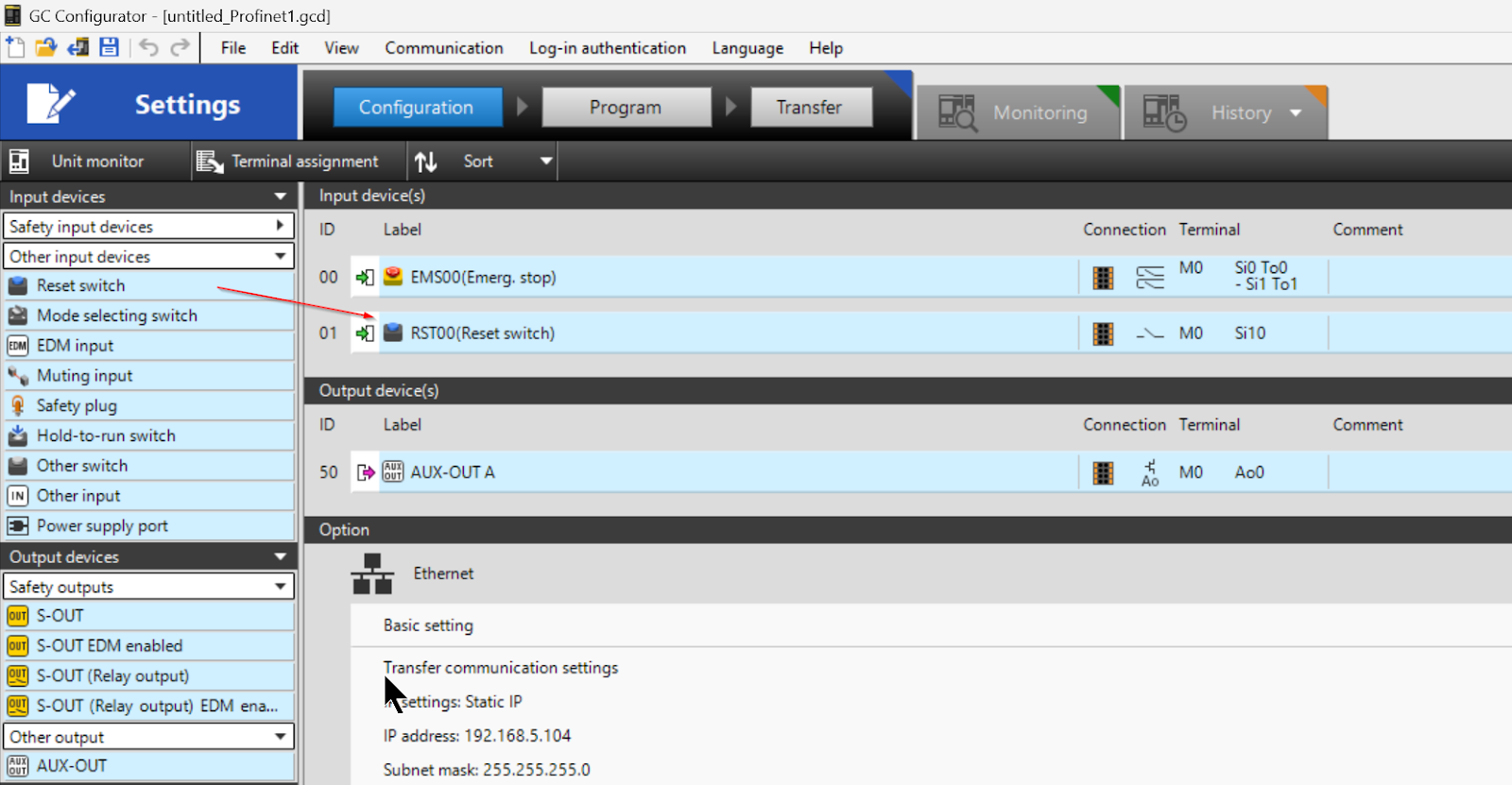
Task: Collapse the Input devices section
Action: tap(280, 196)
